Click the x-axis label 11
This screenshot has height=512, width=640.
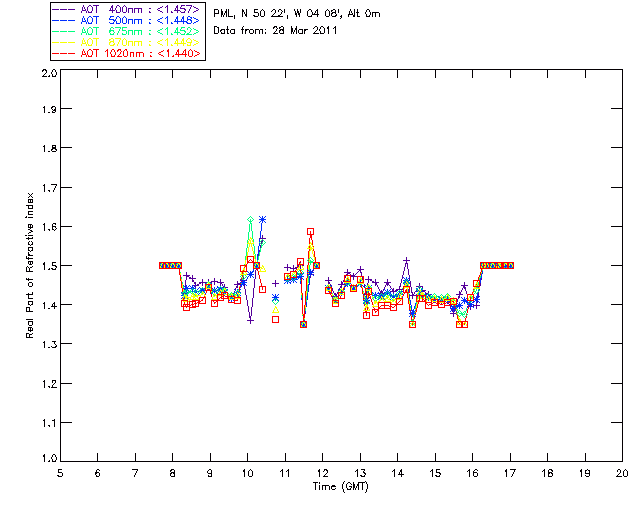(285, 473)
